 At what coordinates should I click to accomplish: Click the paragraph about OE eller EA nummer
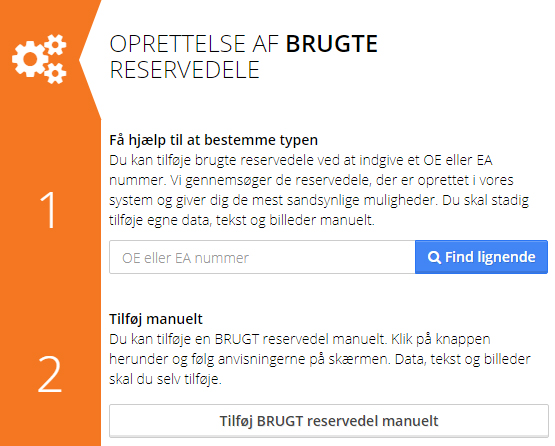(319, 190)
